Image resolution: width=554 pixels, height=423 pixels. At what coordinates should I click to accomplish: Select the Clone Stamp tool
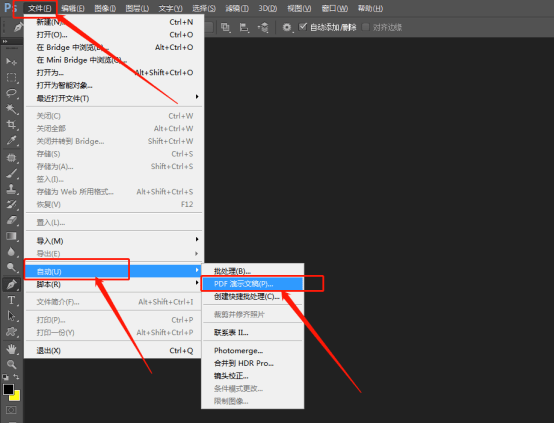(12, 189)
